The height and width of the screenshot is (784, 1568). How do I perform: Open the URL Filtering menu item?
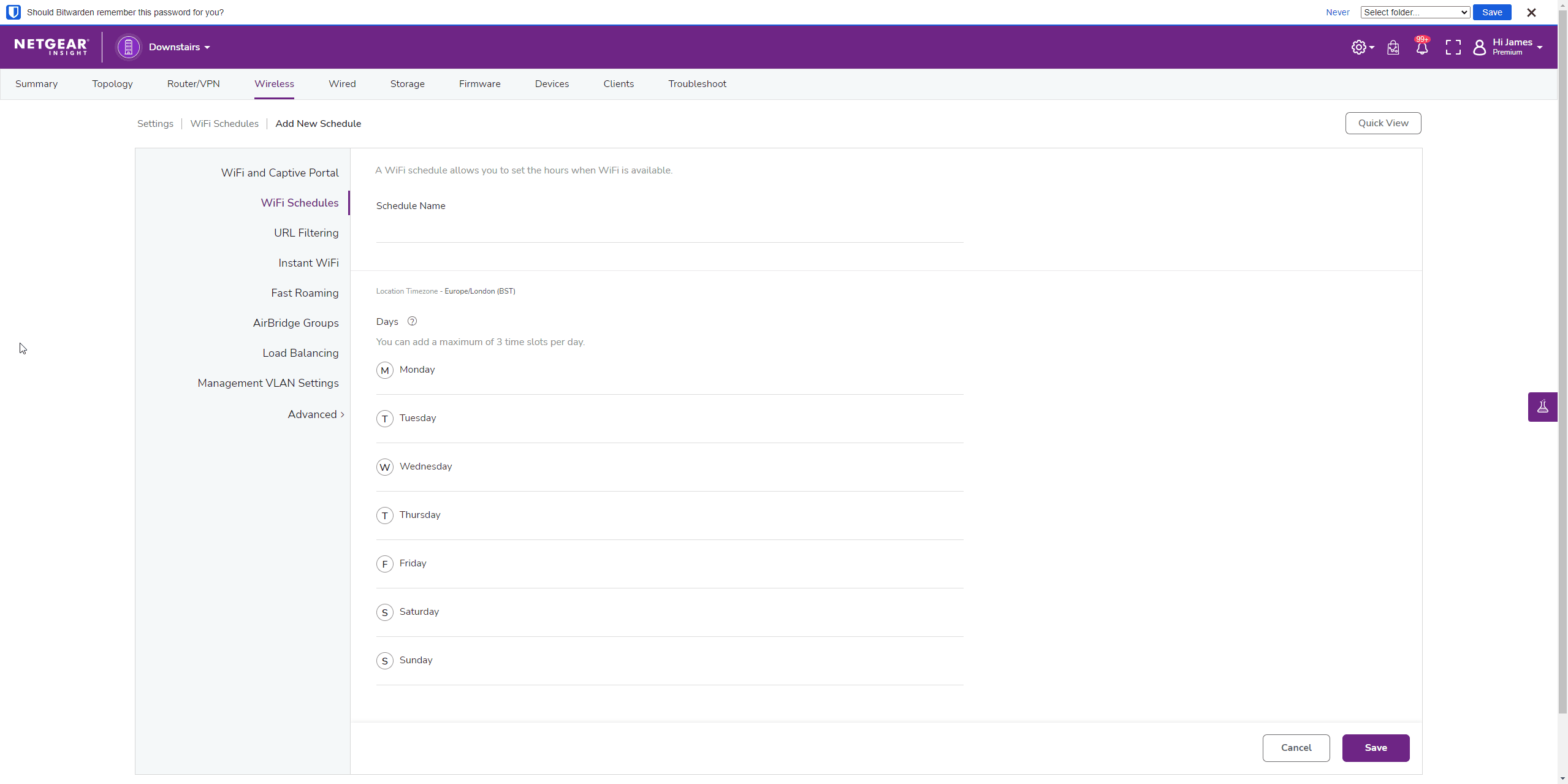(x=306, y=233)
